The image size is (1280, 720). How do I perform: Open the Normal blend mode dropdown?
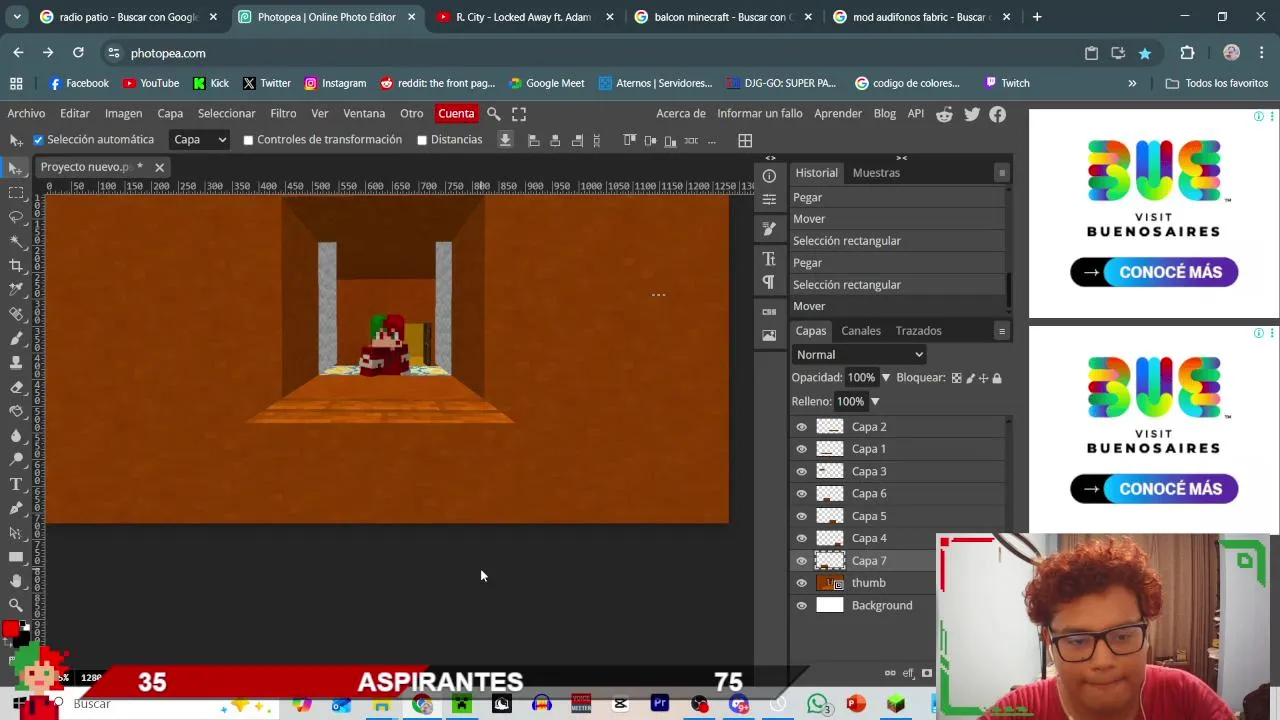[859, 355]
